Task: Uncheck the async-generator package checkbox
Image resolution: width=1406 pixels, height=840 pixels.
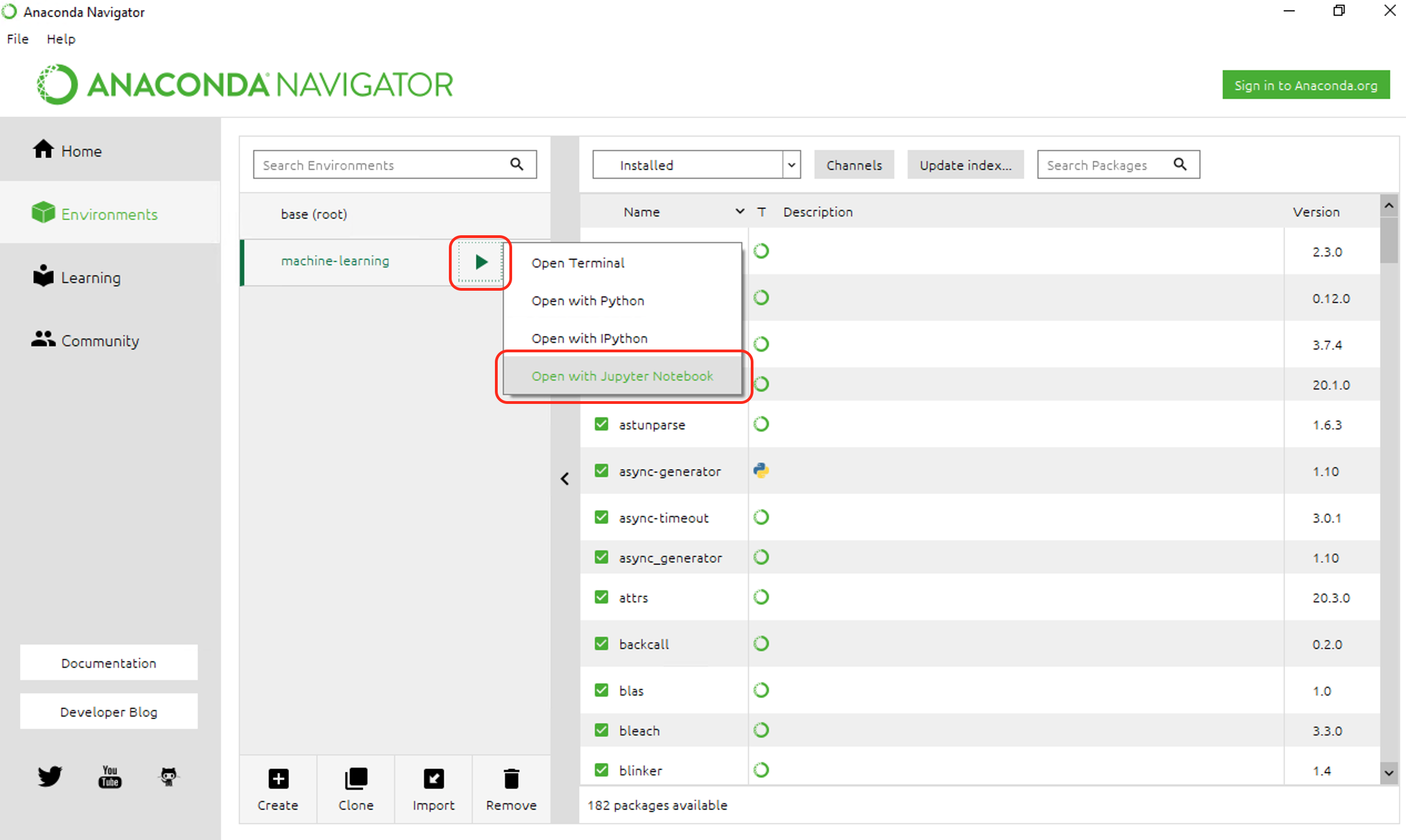Action: click(x=601, y=470)
